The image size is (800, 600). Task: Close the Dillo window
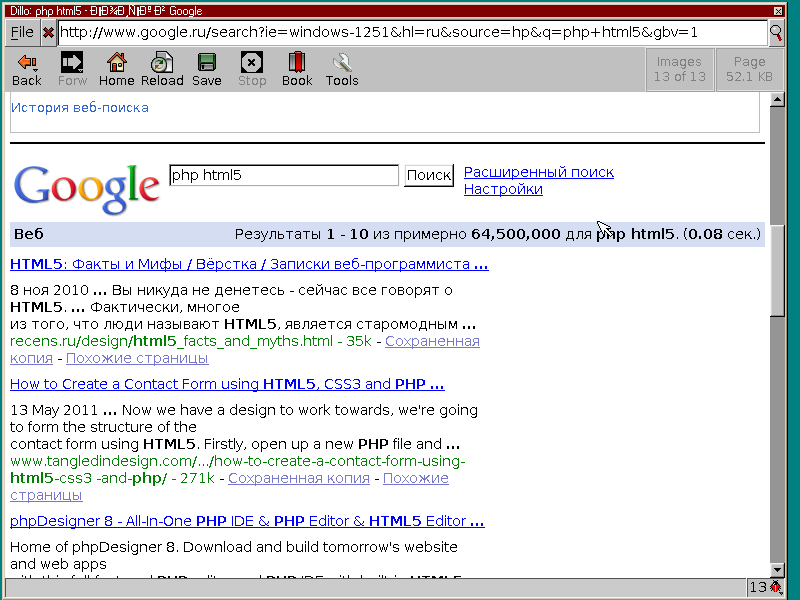coord(778,11)
